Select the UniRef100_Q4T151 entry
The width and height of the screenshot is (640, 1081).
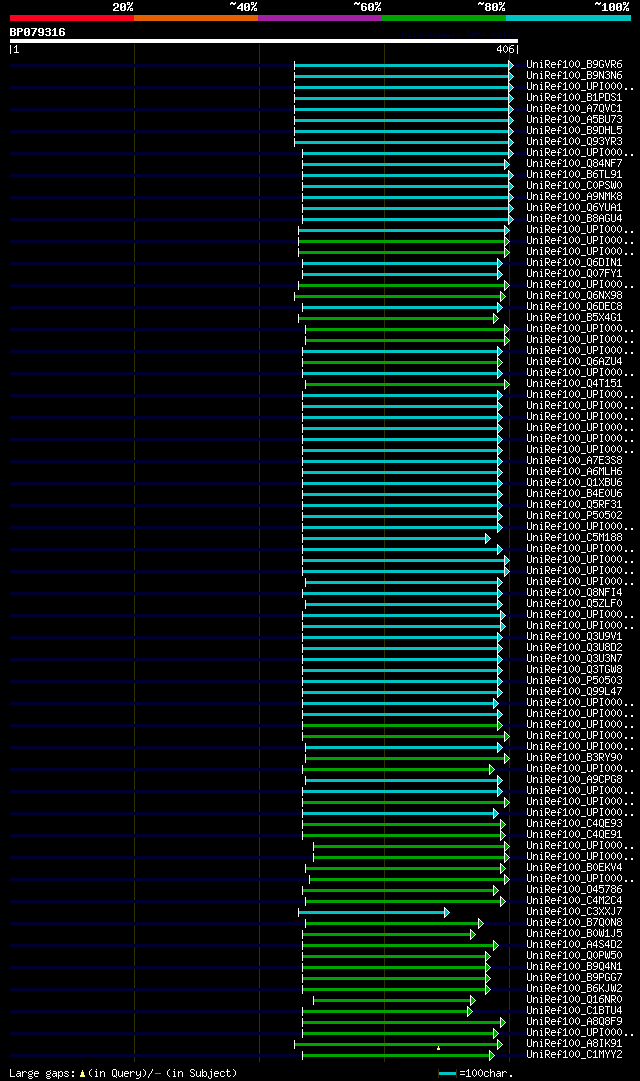click(x=574, y=384)
